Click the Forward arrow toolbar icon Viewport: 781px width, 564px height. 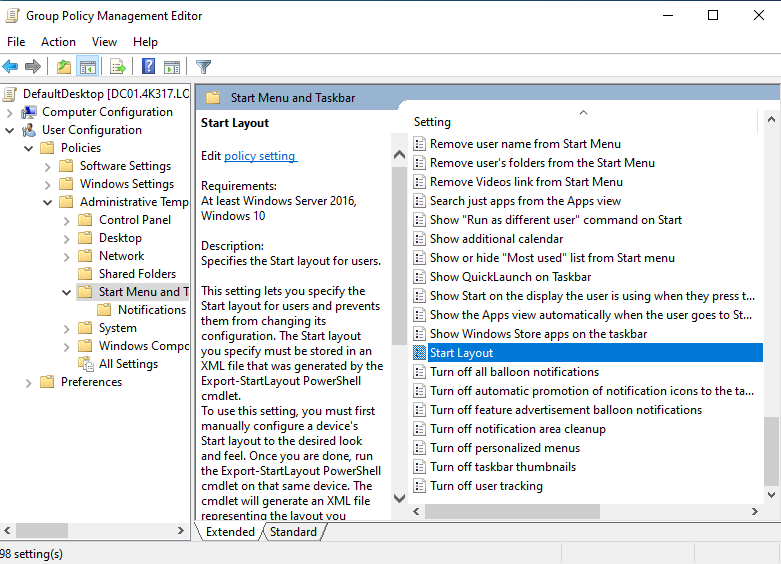(x=33, y=67)
